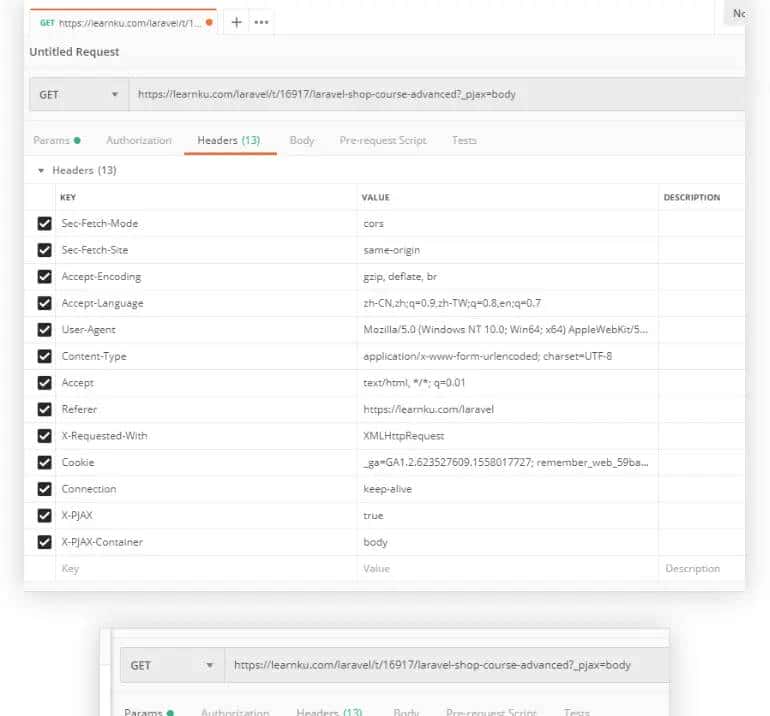The image size is (770, 716).
Task: Uncheck the Sec-Fetch-Mode header checkbox
Action: (x=44, y=224)
